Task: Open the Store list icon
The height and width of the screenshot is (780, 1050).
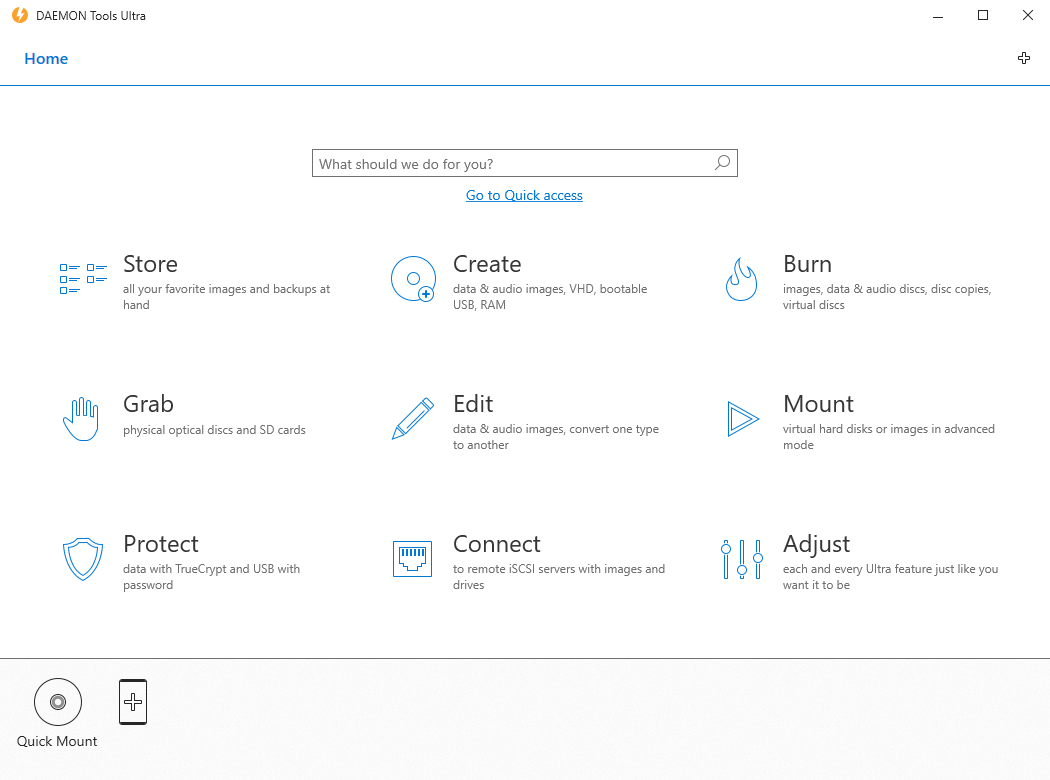Action: [x=83, y=279]
